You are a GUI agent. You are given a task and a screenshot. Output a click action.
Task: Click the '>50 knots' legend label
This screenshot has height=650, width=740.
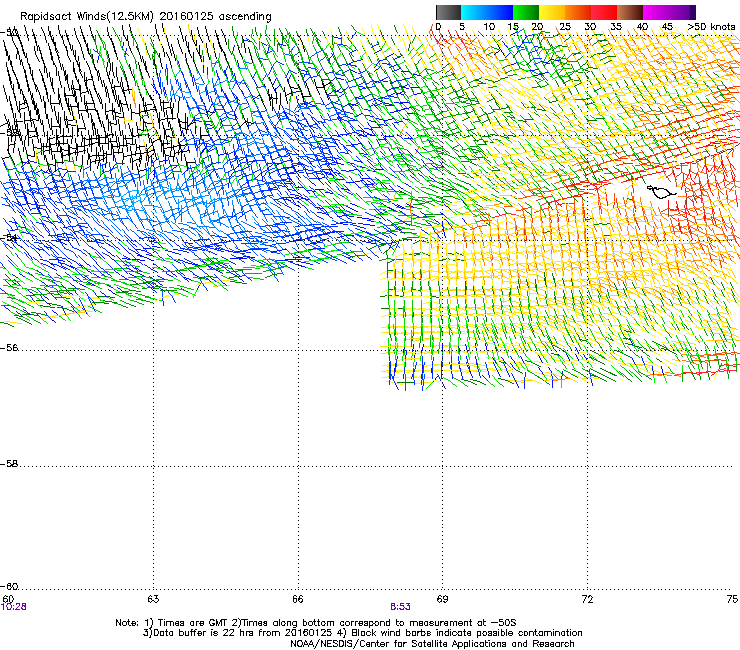(711, 27)
